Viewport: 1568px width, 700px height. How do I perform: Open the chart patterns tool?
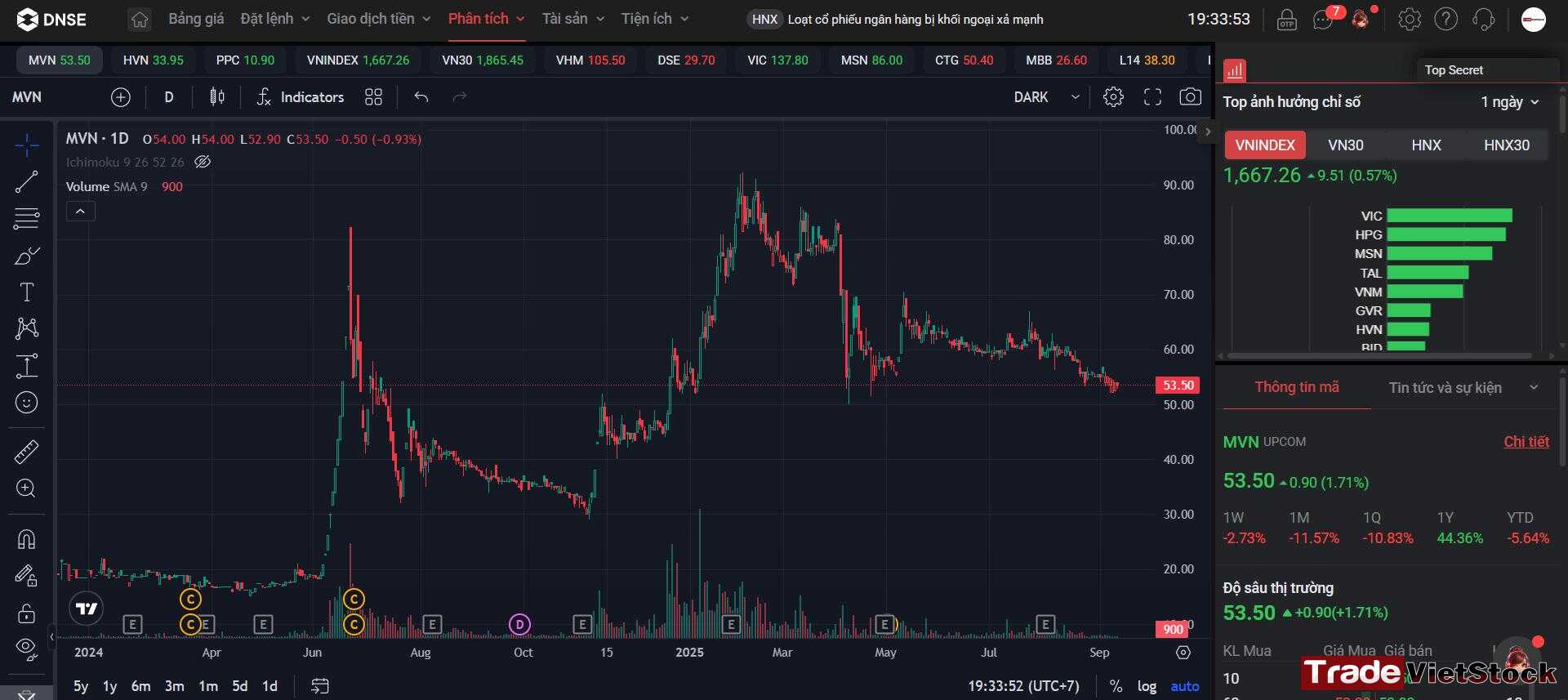point(26,328)
